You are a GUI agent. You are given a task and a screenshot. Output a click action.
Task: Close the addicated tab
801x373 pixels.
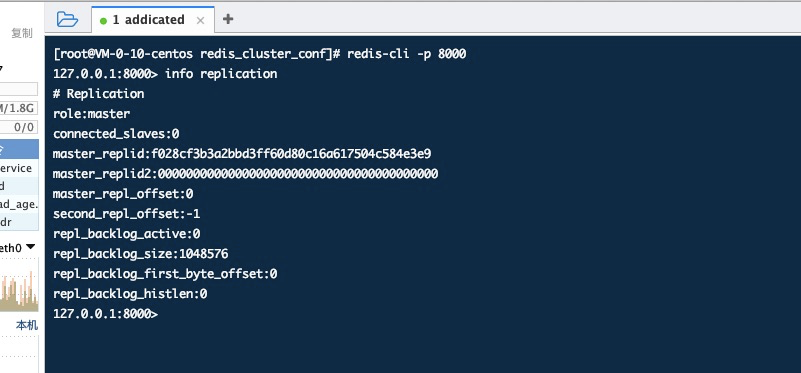200,20
